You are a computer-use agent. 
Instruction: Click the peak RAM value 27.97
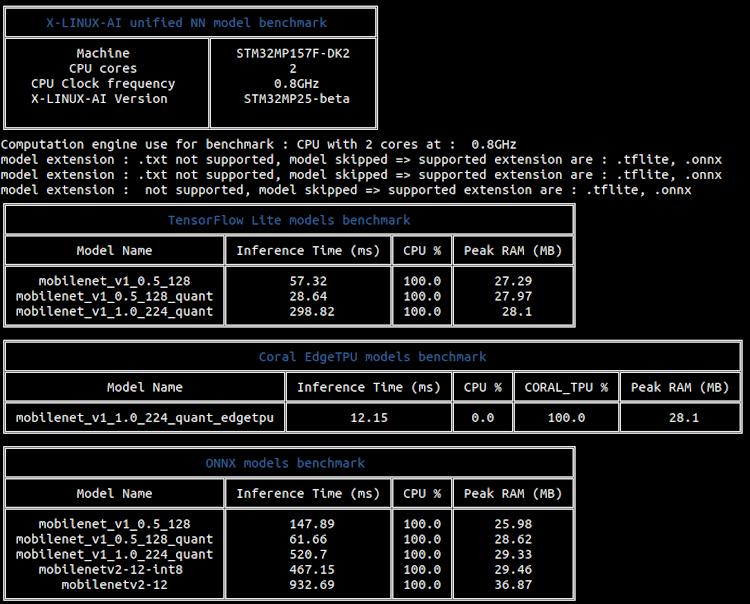(513, 296)
